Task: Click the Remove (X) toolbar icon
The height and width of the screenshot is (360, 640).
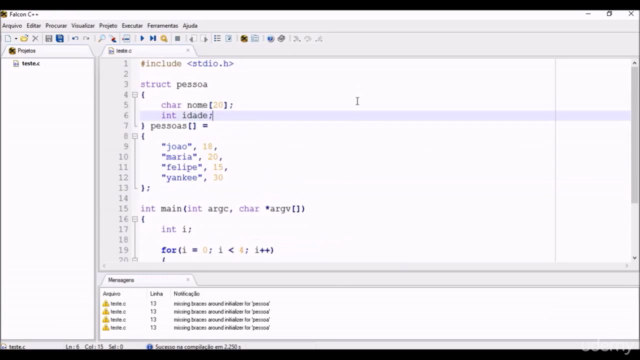Action: pyautogui.click(x=36, y=38)
